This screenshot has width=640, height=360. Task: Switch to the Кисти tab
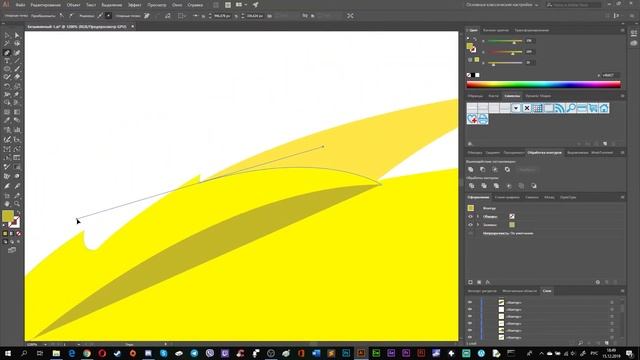[493, 96]
